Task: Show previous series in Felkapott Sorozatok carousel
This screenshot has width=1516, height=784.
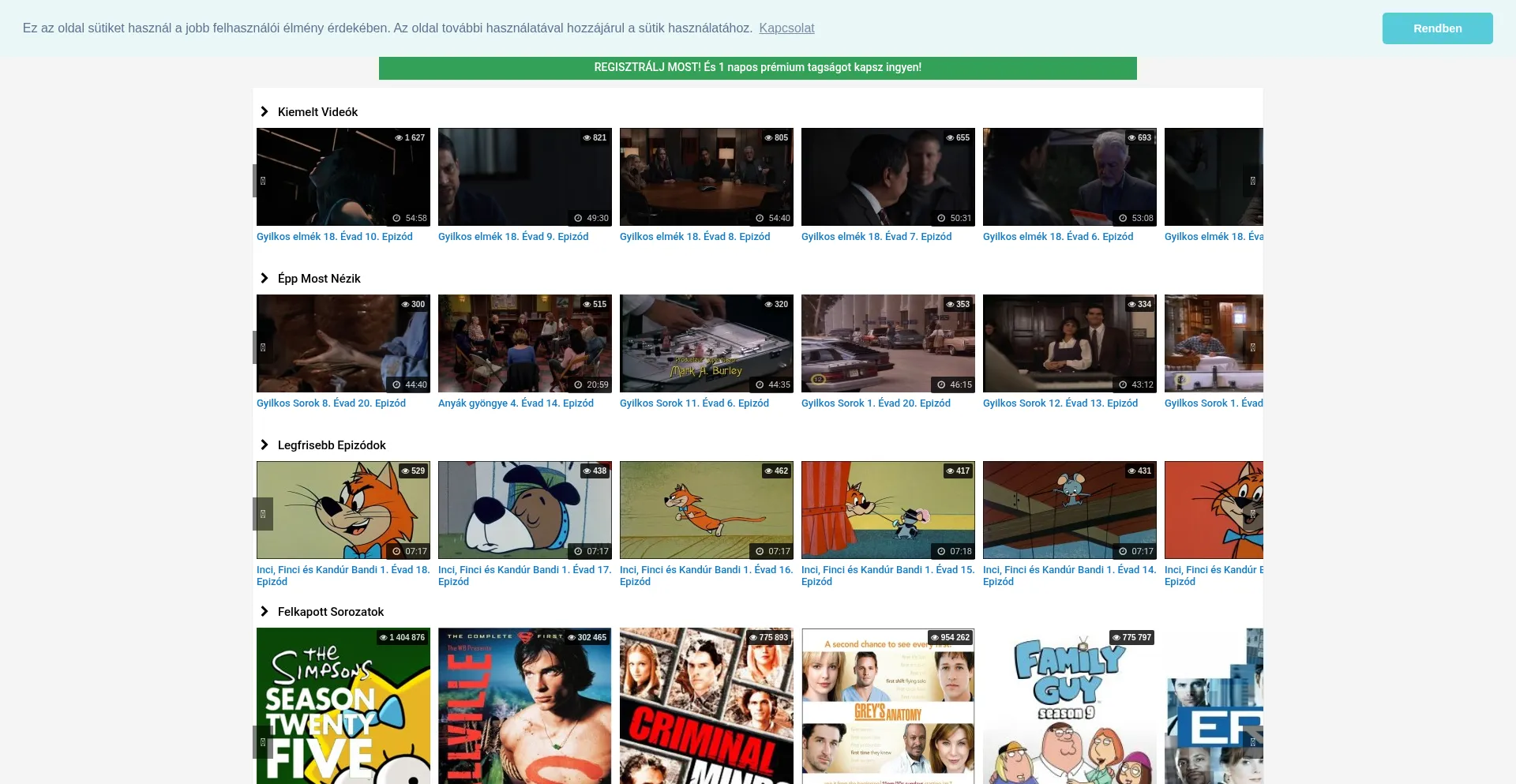Action: [x=263, y=742]
